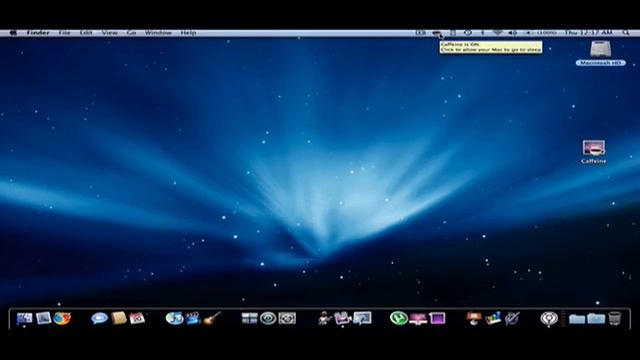
Task: Open the Help menu
Action: (x=188, y=33)
